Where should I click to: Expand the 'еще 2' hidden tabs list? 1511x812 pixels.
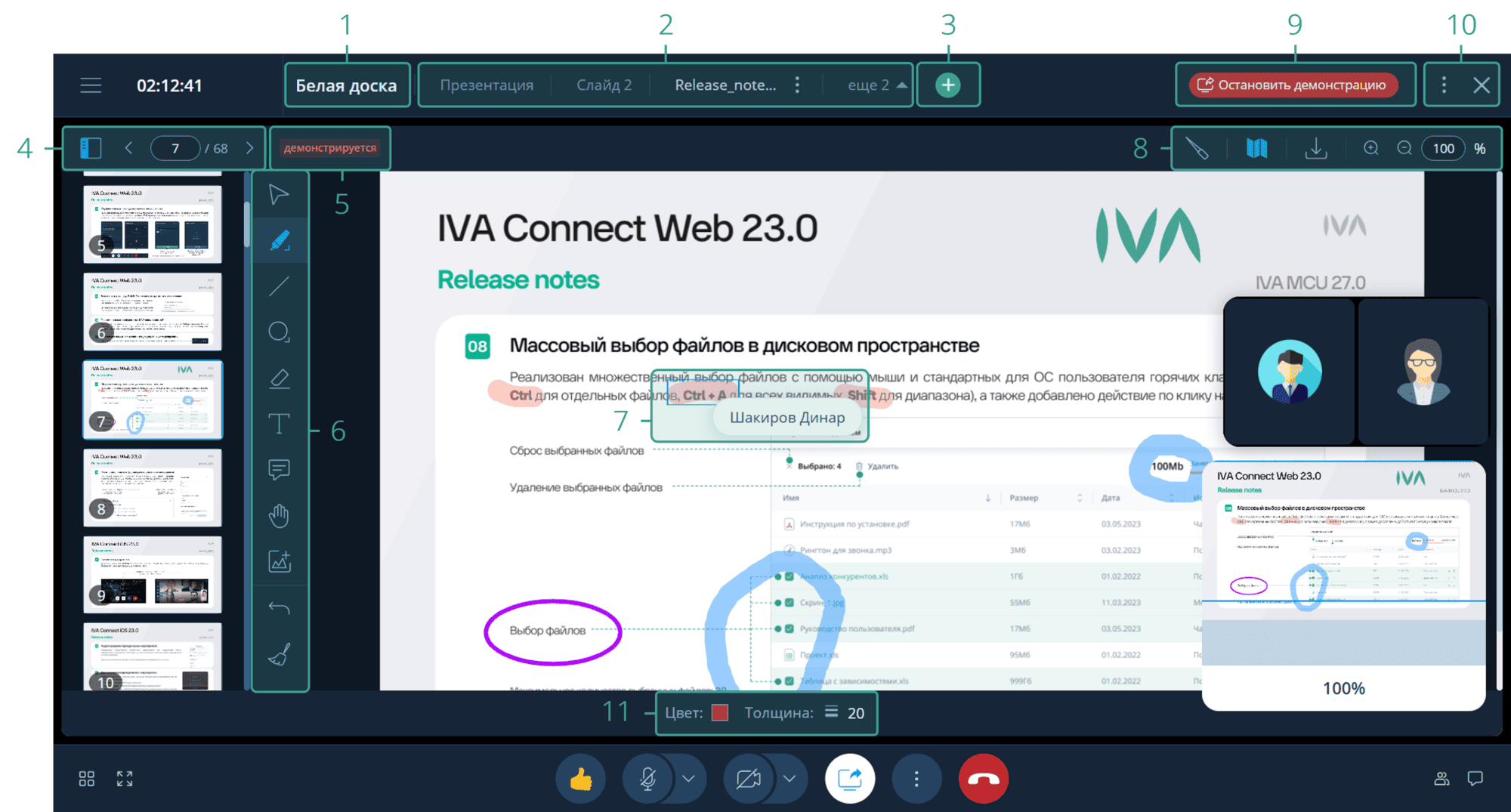(876, 85)
